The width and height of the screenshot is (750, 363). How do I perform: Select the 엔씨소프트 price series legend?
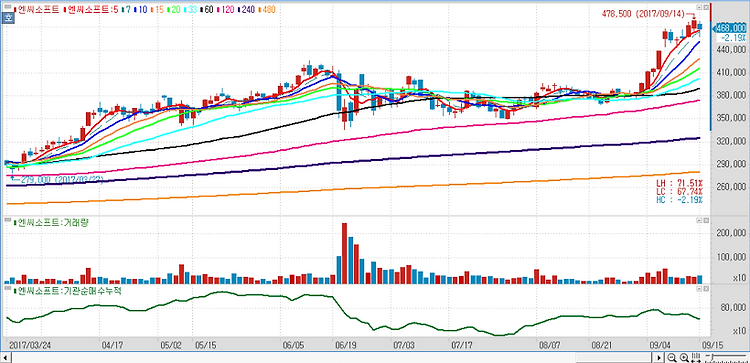pyautogui.click(x=37, y=9)
